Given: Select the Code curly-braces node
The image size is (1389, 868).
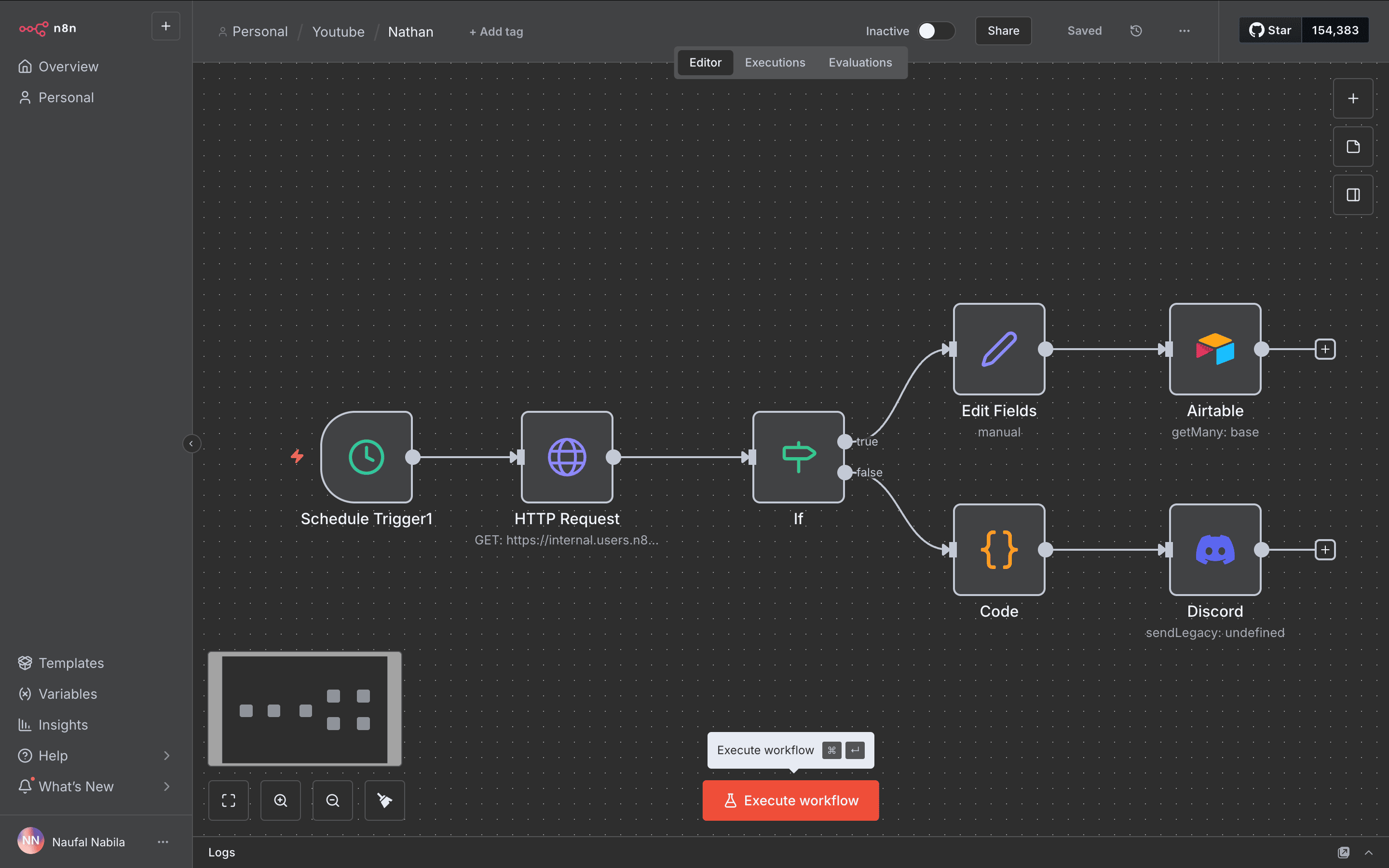Looking at the screenshot, I should point(999,549).
